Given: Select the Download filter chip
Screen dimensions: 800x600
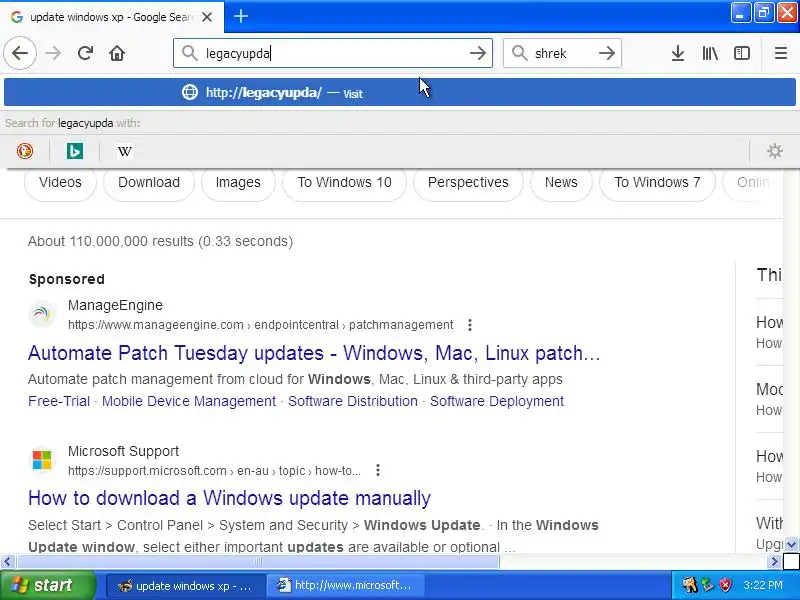Looking at the screenshot, I should pyautogui.click(x=149, y=182).
